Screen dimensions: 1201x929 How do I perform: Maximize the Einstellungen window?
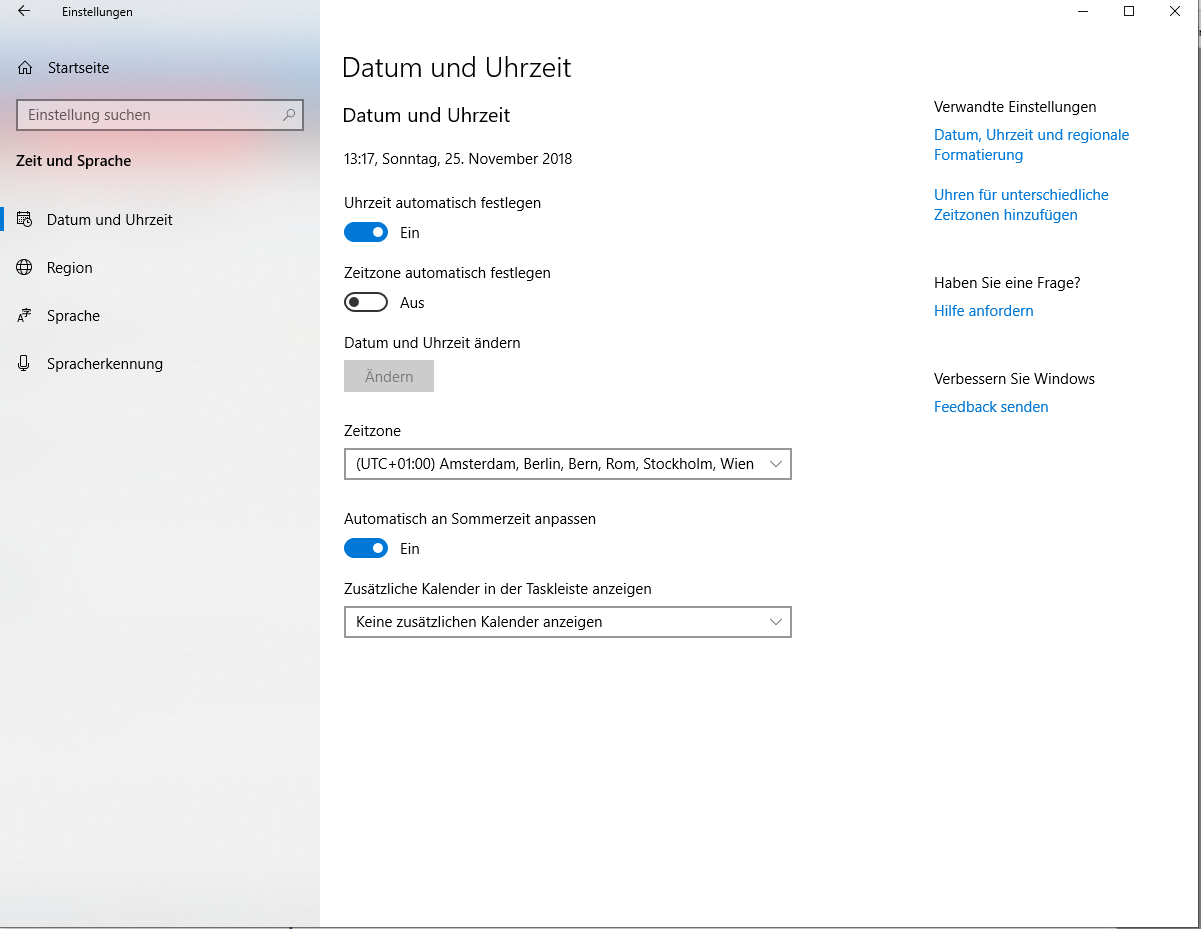[1129, 12]
